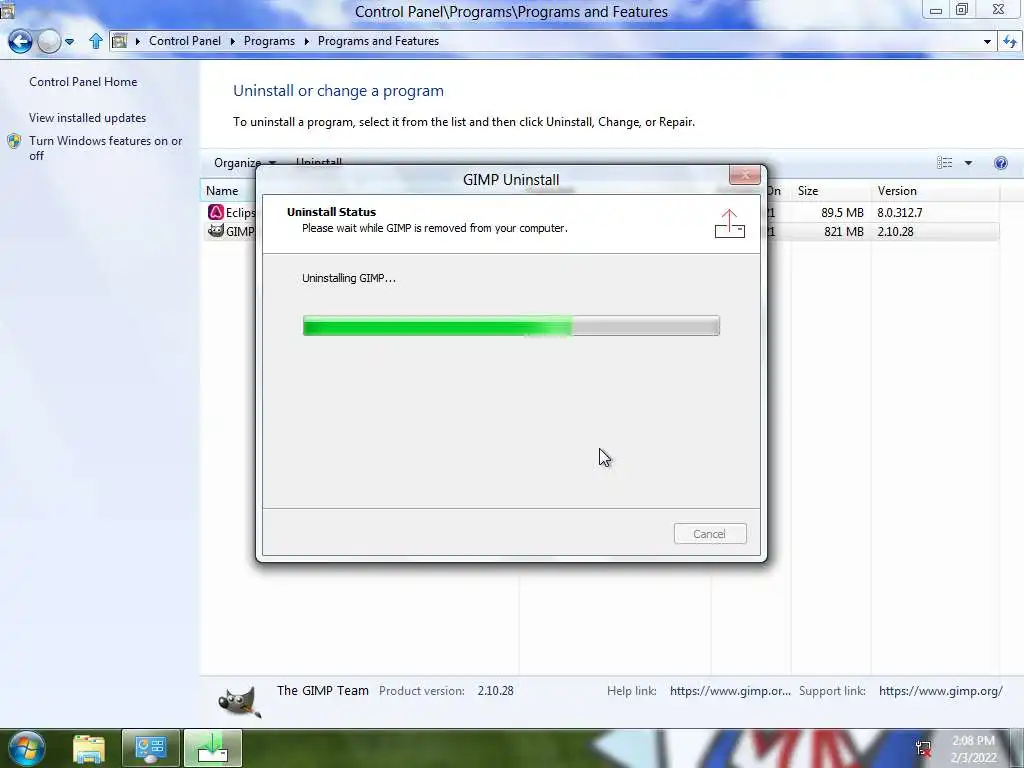
Task: Click the uninstaller box-arrow icon
Action: tap(729, 223)
